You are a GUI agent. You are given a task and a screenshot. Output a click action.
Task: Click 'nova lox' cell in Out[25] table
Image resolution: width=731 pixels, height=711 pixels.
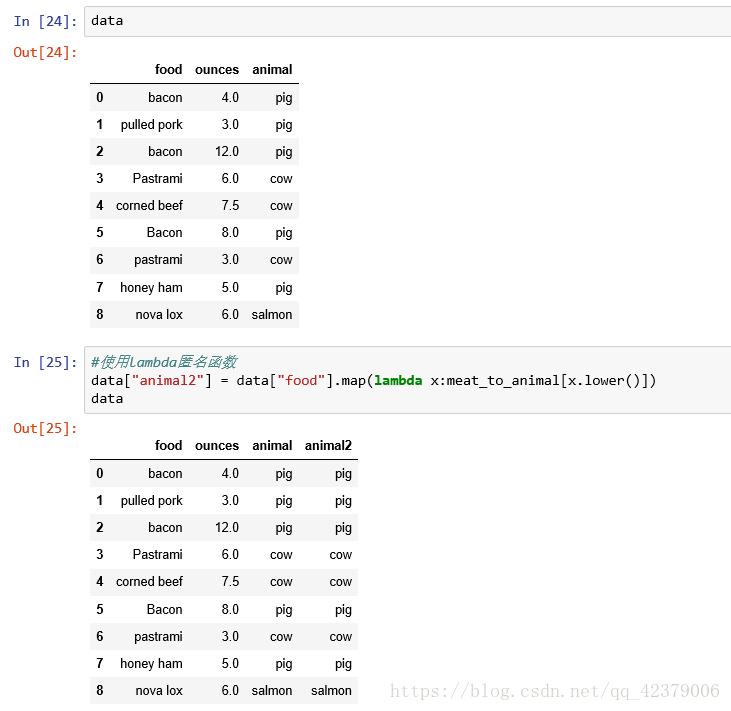(159, 690)
